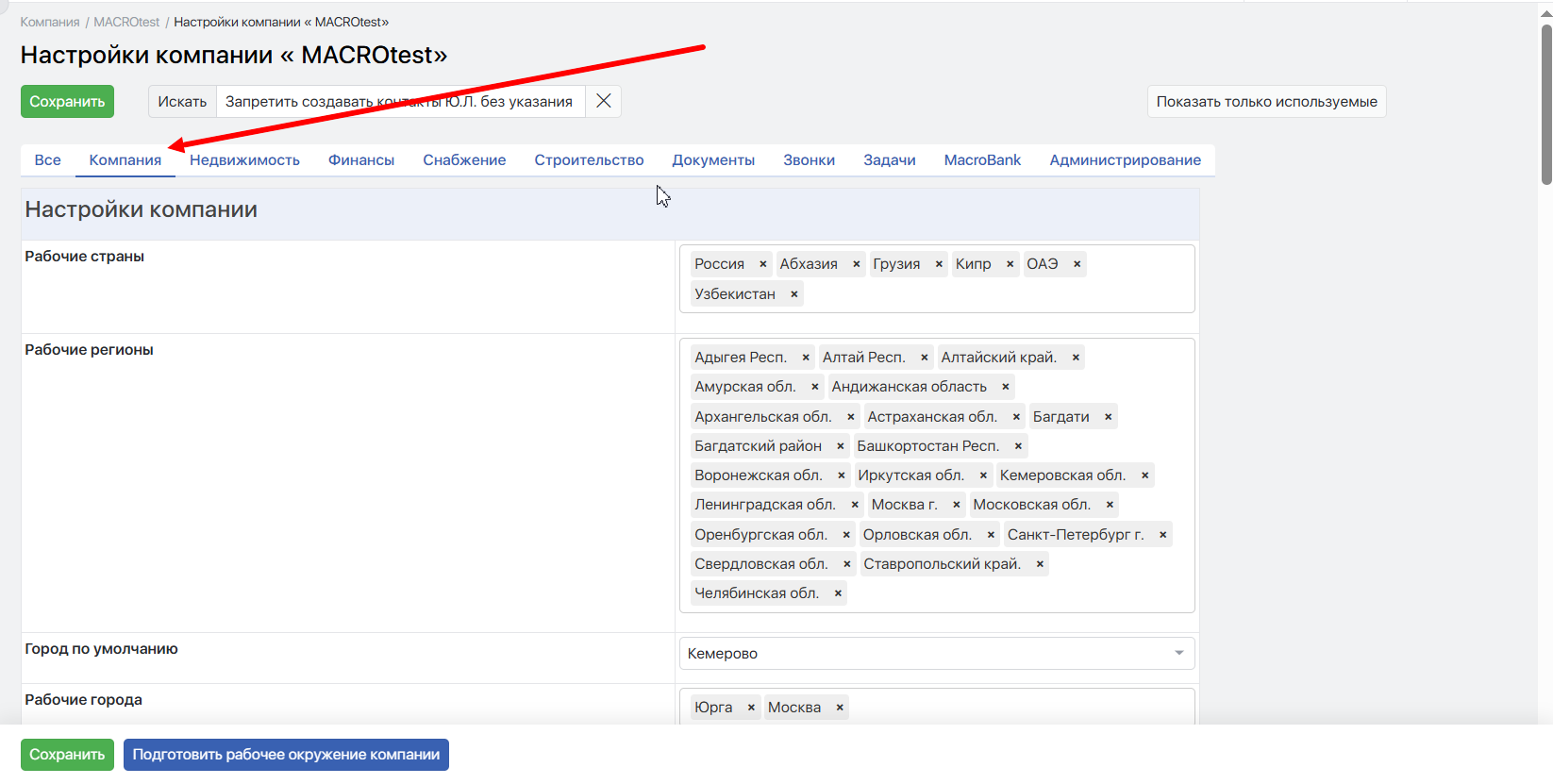Viewport: 1553px width, 784px height.
Task: Open the working countries multi-select field
Action: click(991, 294)
